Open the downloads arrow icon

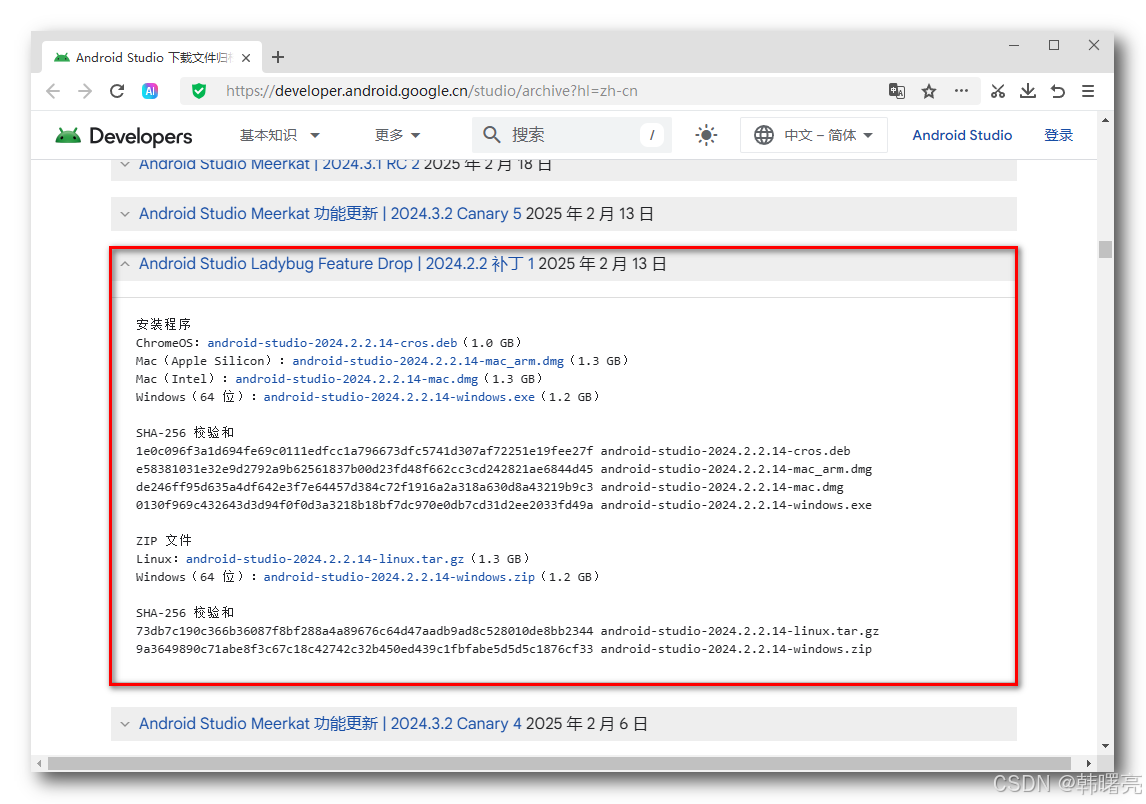coord(1028,91)
